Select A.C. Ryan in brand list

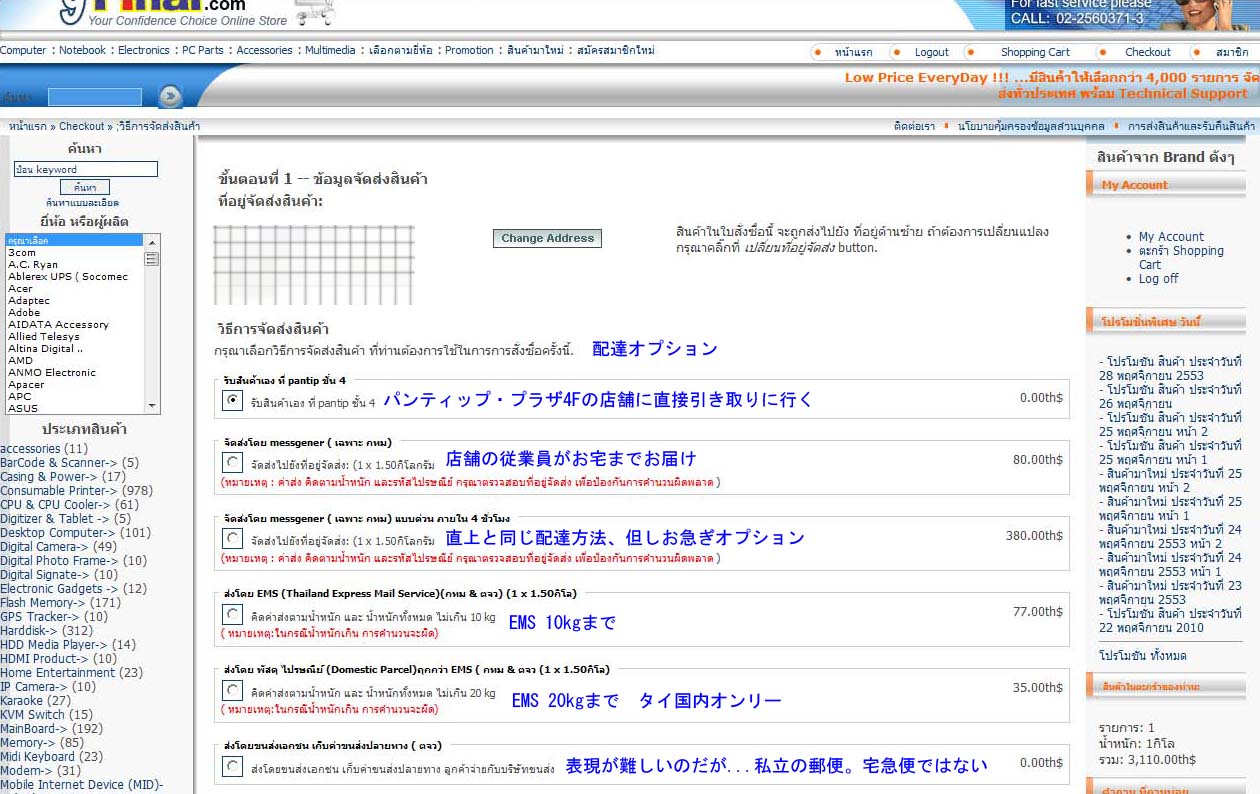pos(33,265)
